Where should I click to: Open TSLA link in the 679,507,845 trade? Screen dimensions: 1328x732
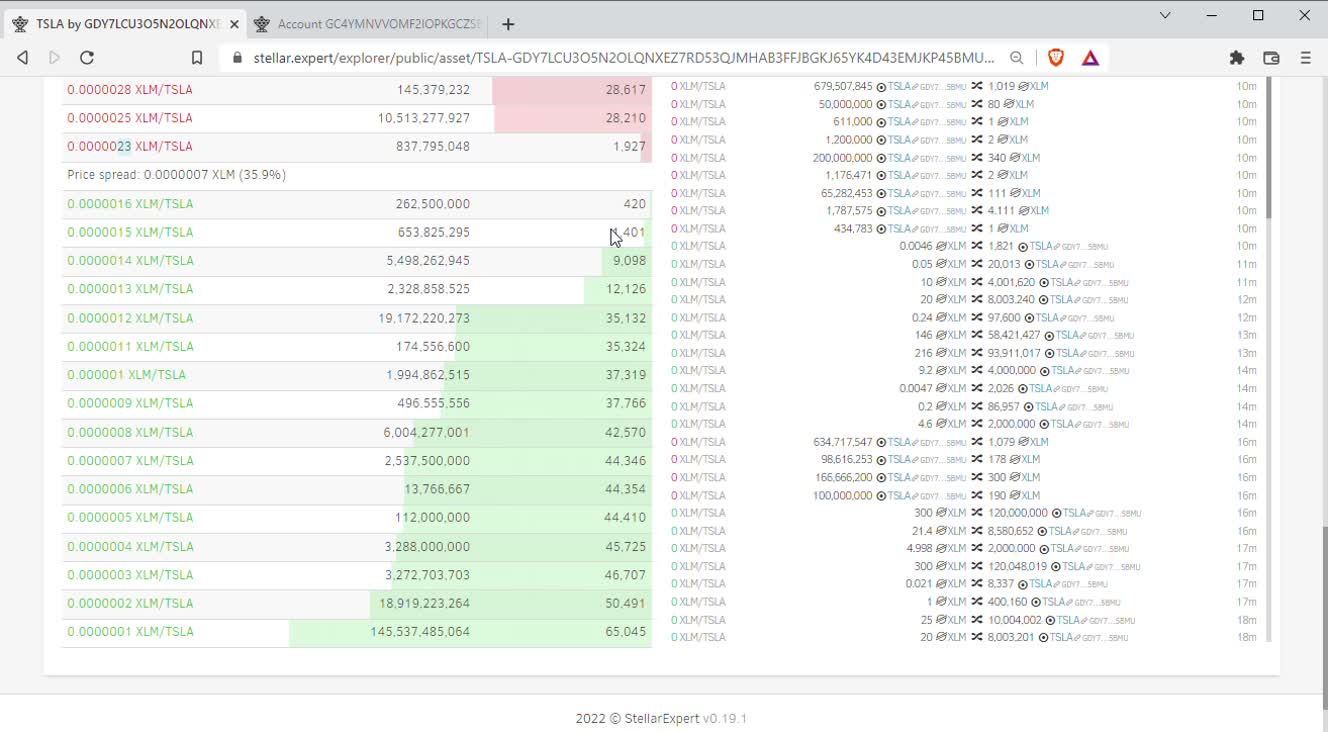(x=899, y=87)
